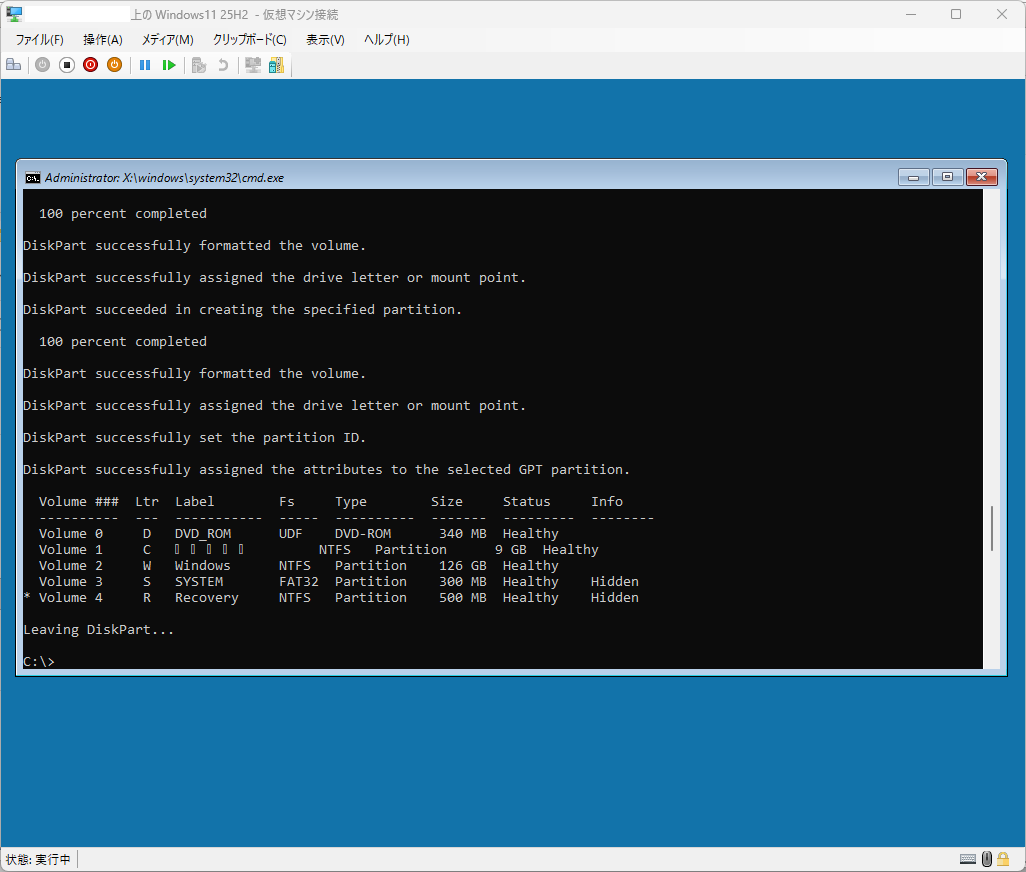Open the ファイル(F) menu
The width and height of the screenshot is (1026, 872).
[x=39, y=40]
